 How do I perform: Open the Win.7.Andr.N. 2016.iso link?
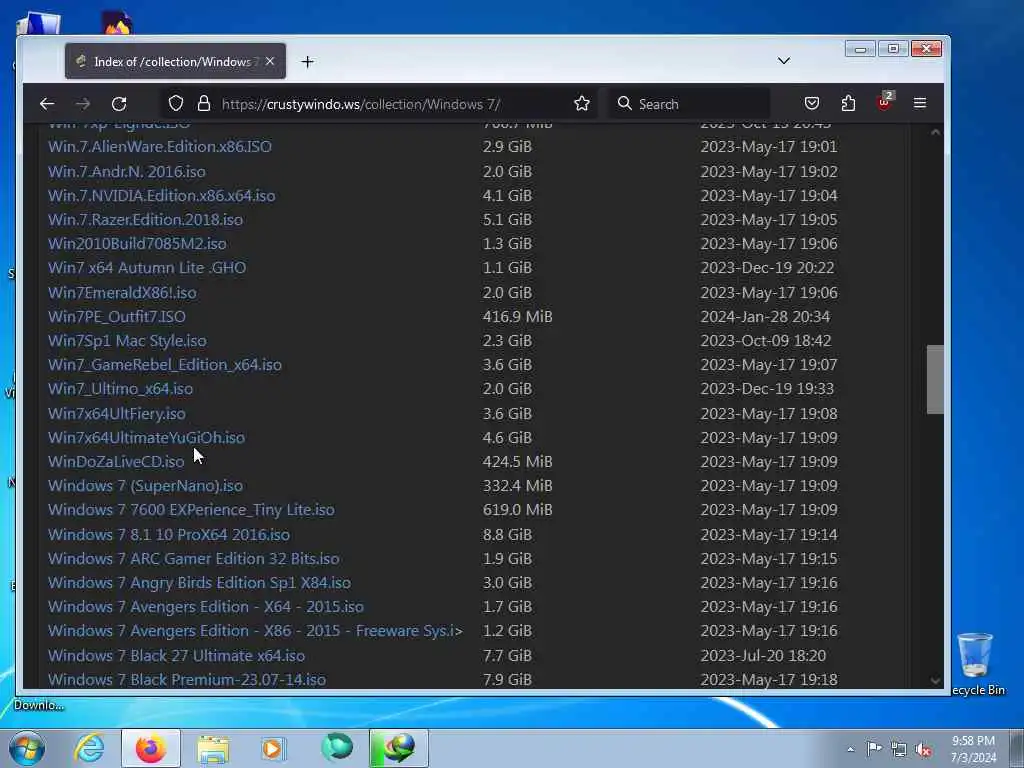point(127,171)
